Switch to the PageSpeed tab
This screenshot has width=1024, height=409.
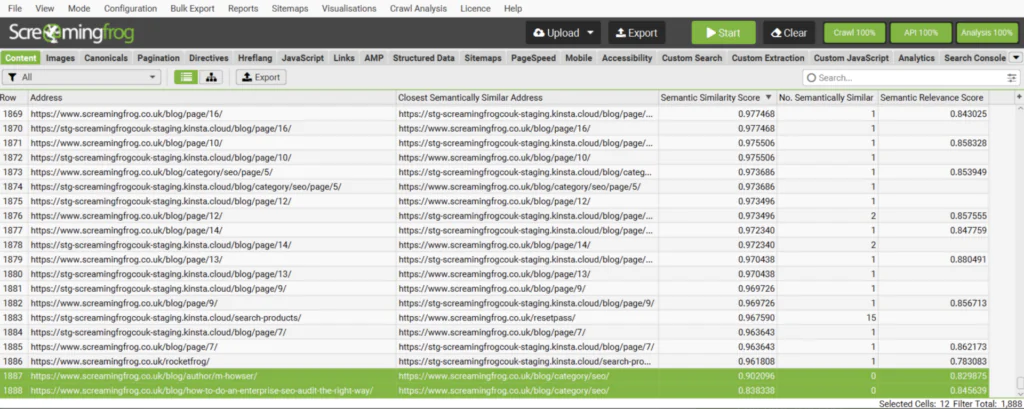click(x=534, y=58)
